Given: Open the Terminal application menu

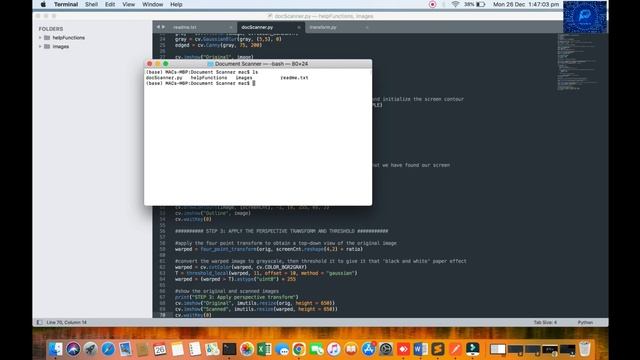Looking at the screenshot, I should point(66,4).
